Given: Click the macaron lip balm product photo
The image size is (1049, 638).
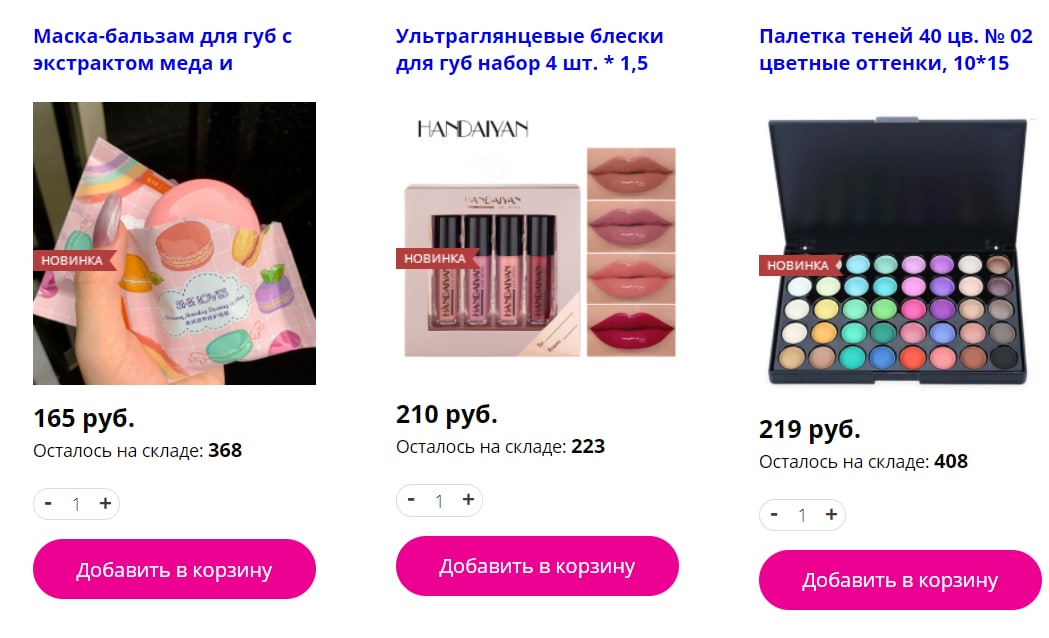Looking at the screenshot, I should pyautogui.click(x=174, y=243).
